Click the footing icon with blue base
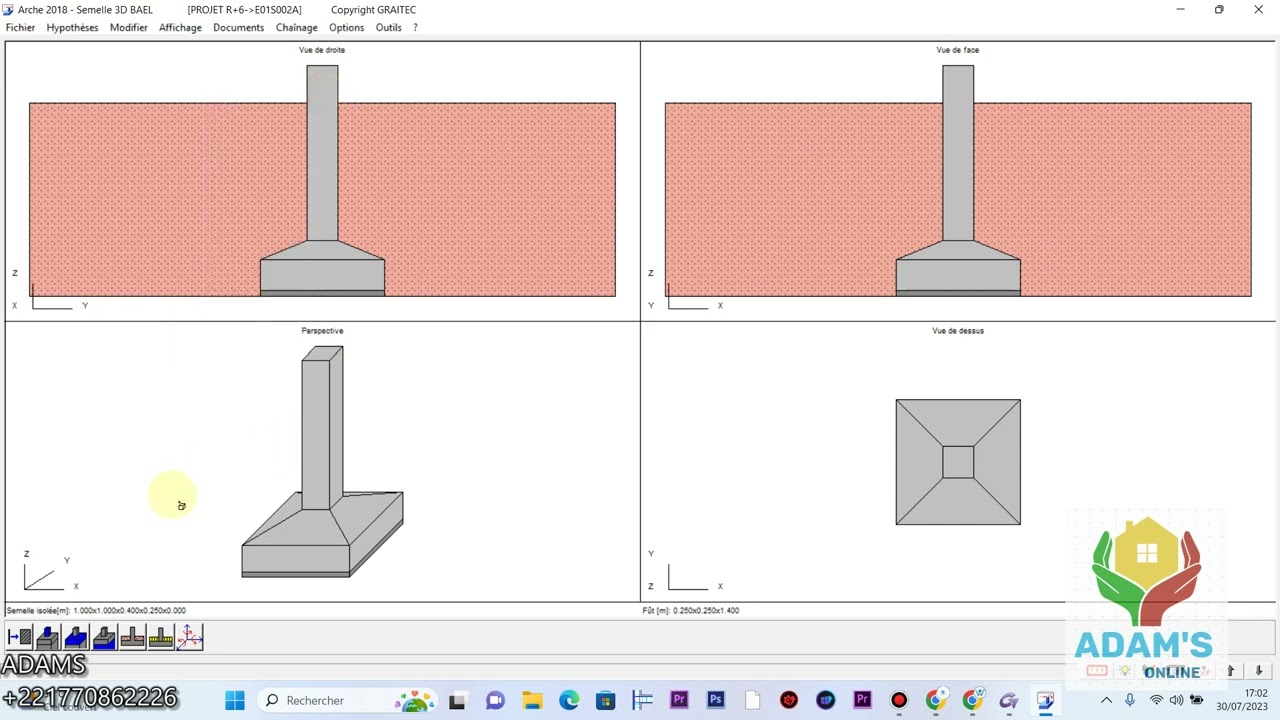1280x720 pixels. [104, 637]
